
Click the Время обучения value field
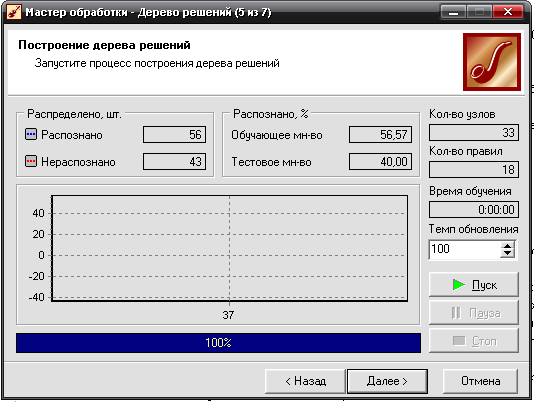click(474, 209)
